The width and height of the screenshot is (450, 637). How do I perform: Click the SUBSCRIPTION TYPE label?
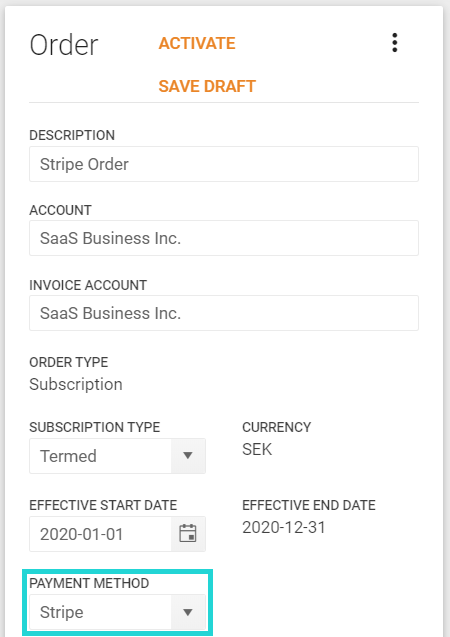coord(95,427)
